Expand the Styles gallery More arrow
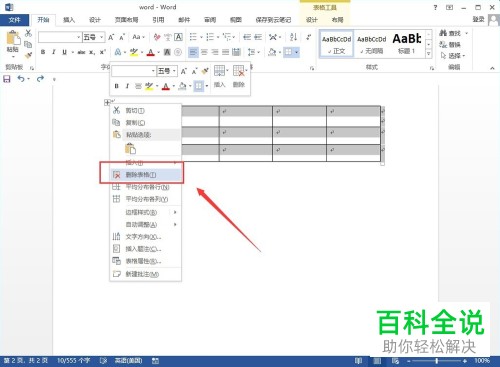The image size is (500, 367). click(x=429, y=54)
